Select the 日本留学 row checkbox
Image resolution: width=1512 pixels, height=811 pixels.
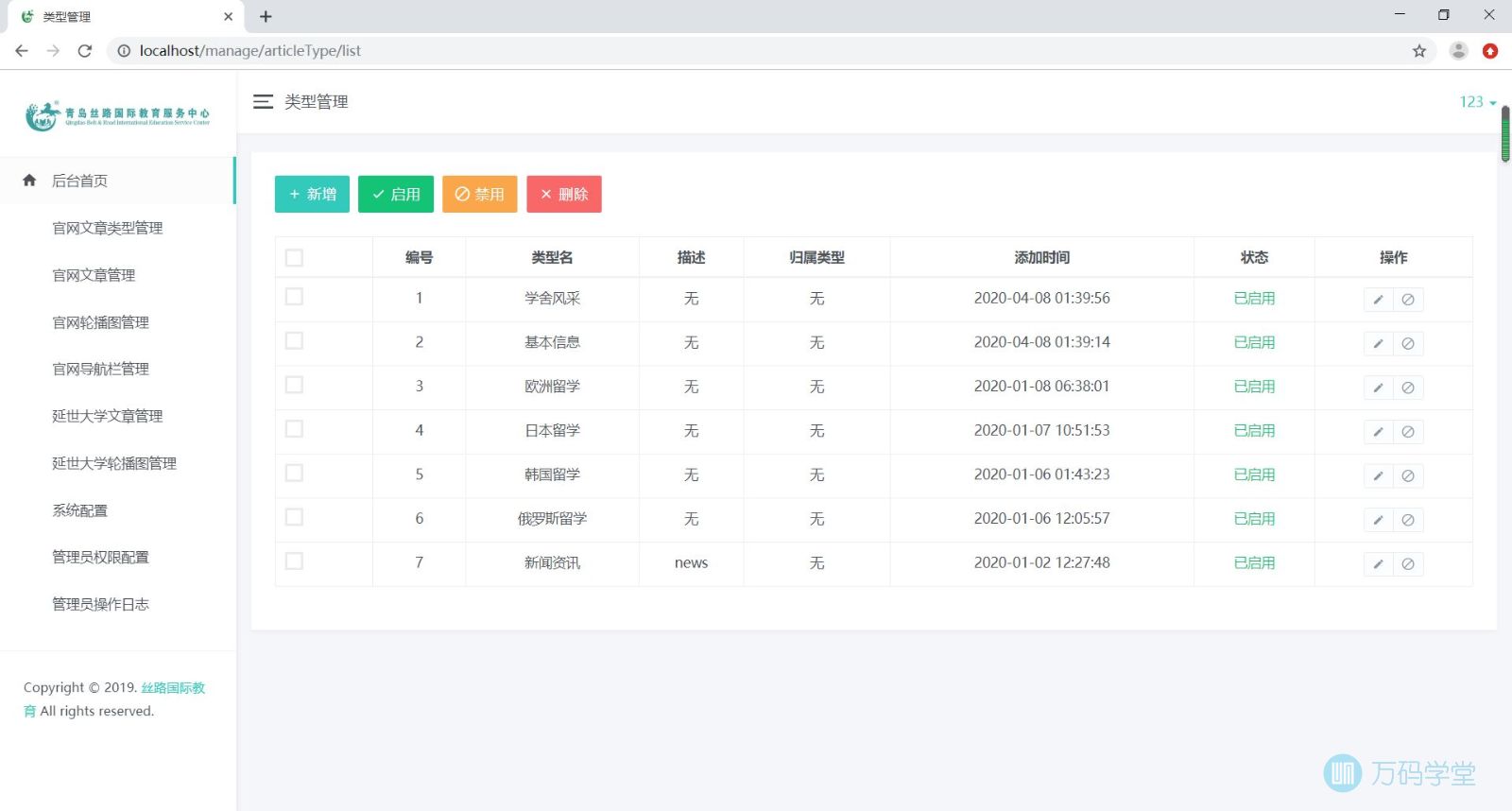tap(294, 429)
